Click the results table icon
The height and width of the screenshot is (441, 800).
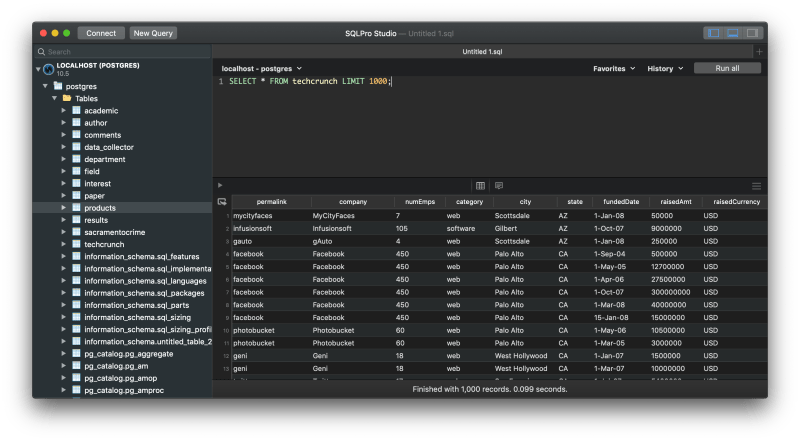77,219
